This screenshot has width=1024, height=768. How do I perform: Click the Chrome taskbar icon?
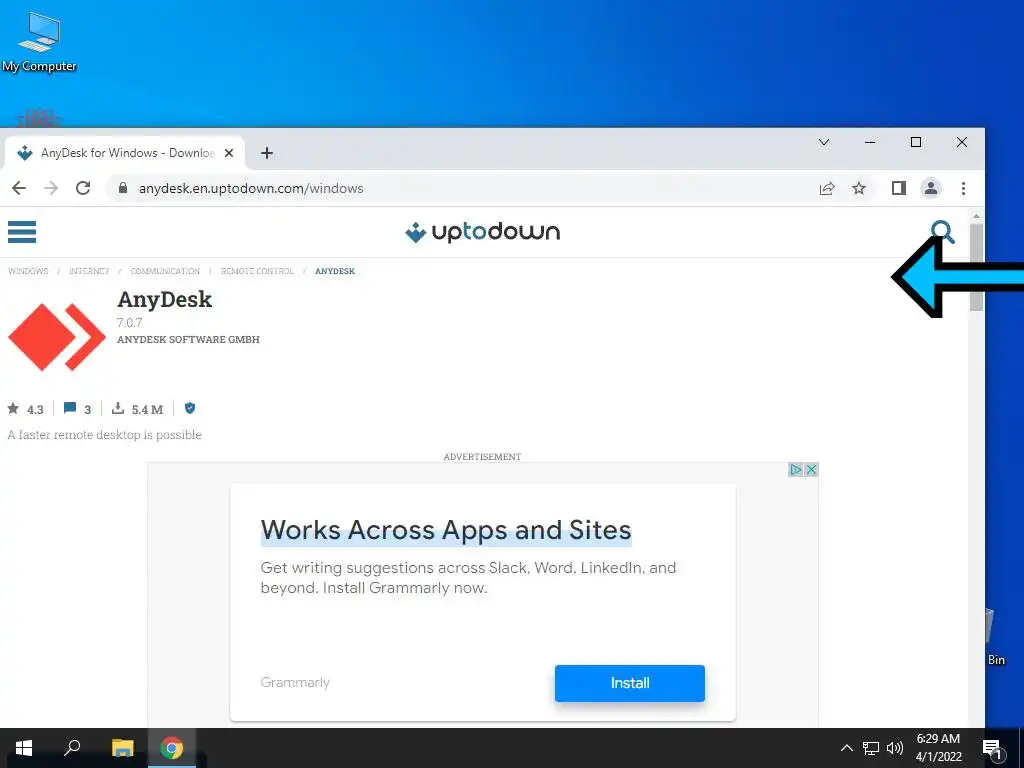pos(172,748)
